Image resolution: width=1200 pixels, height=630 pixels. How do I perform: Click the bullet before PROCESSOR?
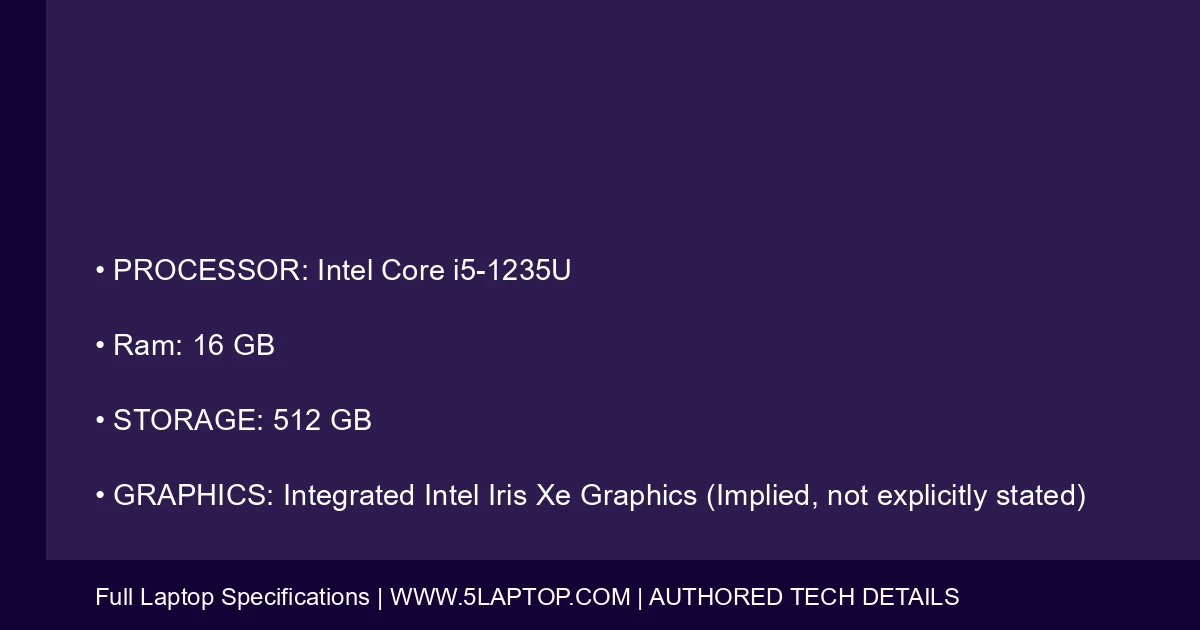click(100, 271)
